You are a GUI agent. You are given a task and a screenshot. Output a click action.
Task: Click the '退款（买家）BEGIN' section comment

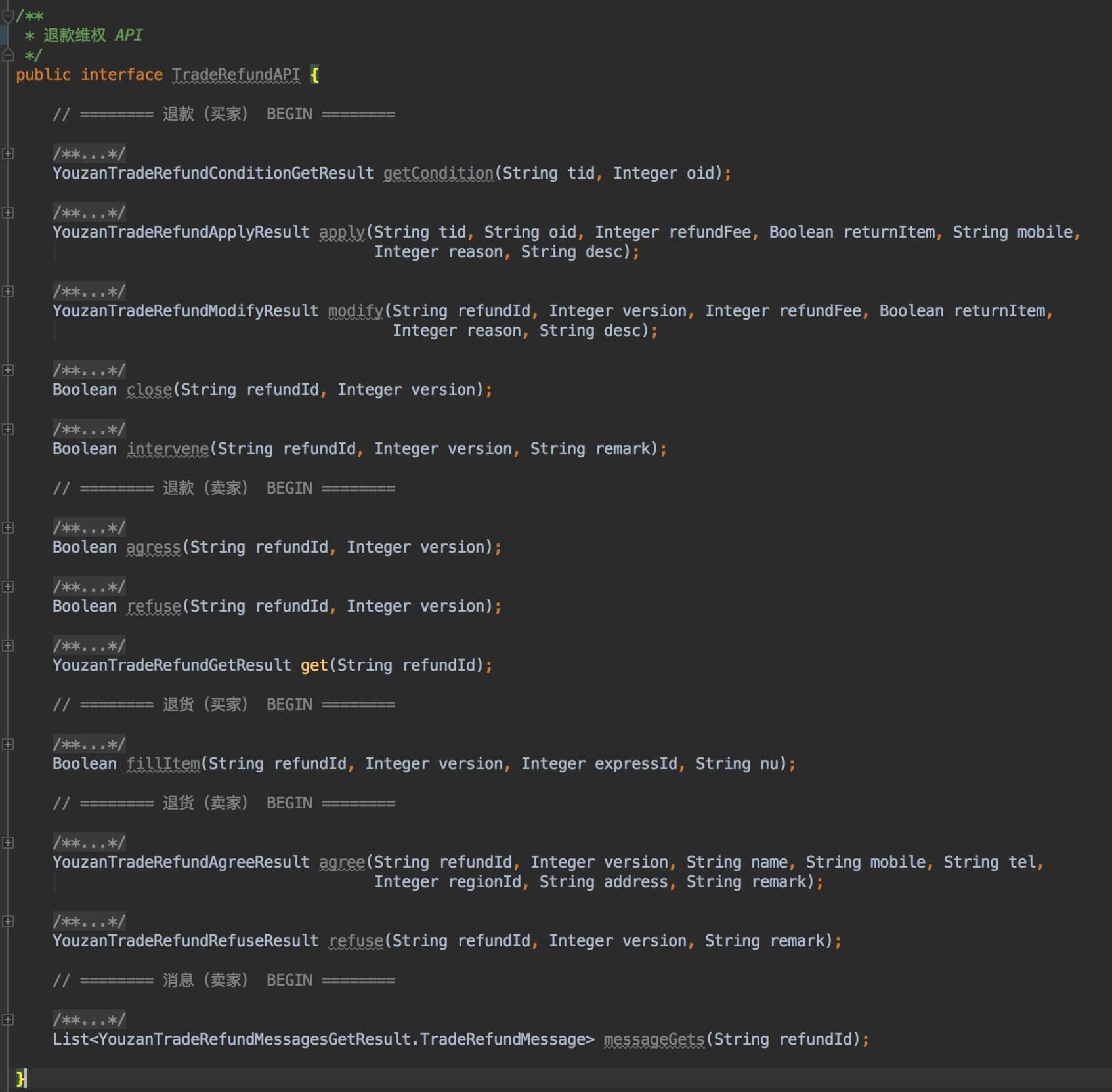coord(224,114)
